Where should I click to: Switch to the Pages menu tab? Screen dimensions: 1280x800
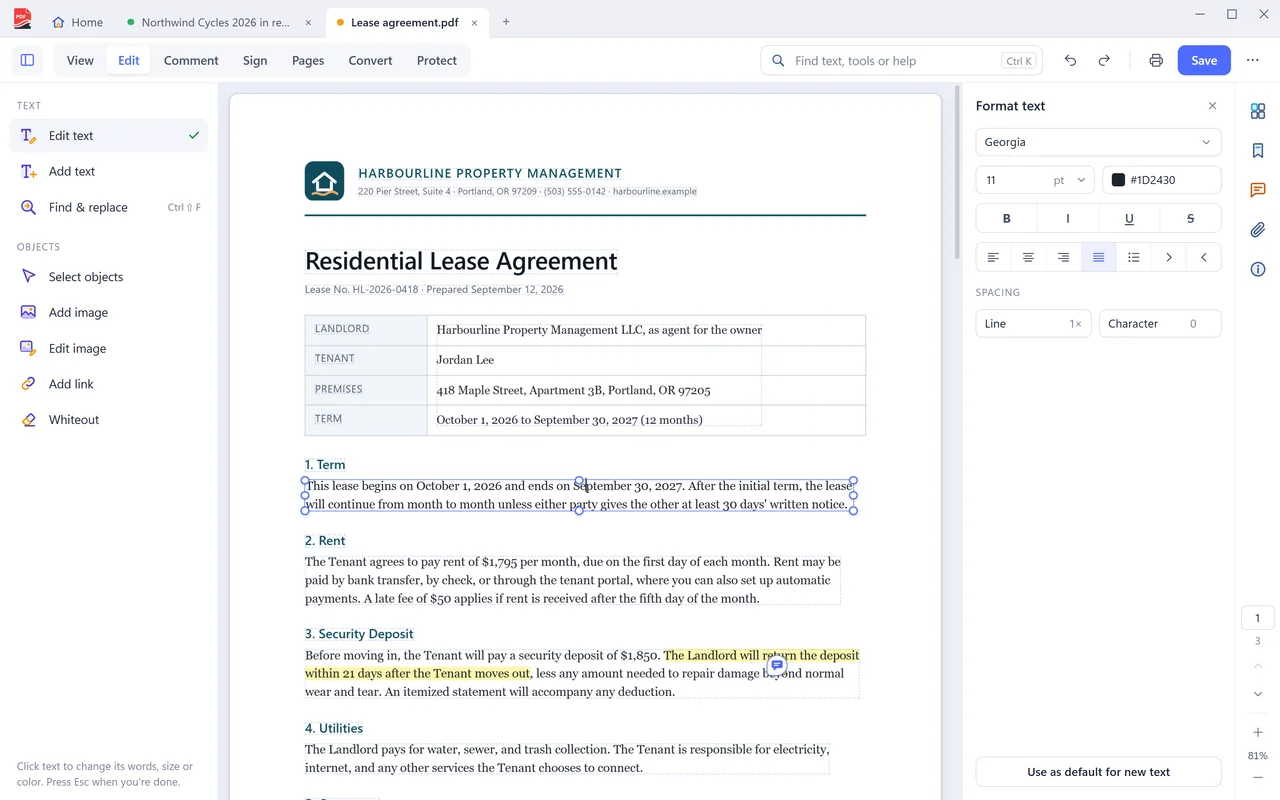coord(308,60)
